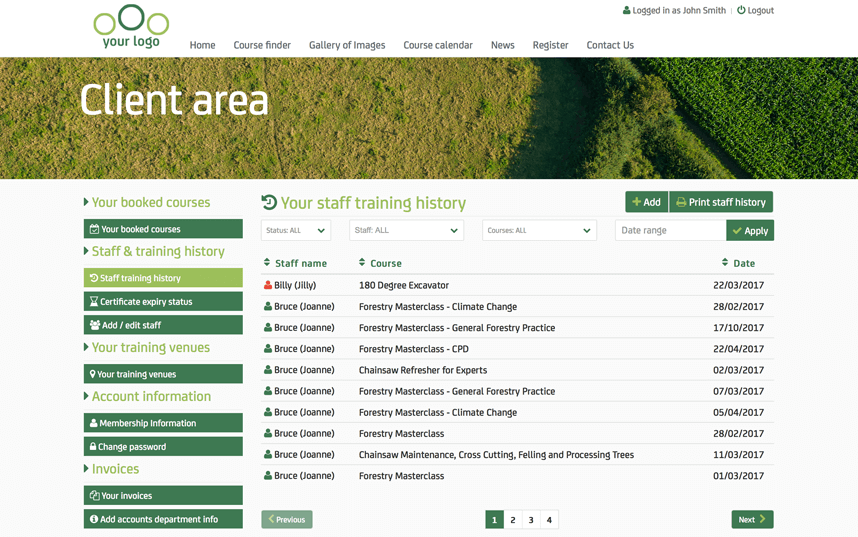Expand the Courses: ALL dropdown
The image size is (858, 537).
[539, 231]
